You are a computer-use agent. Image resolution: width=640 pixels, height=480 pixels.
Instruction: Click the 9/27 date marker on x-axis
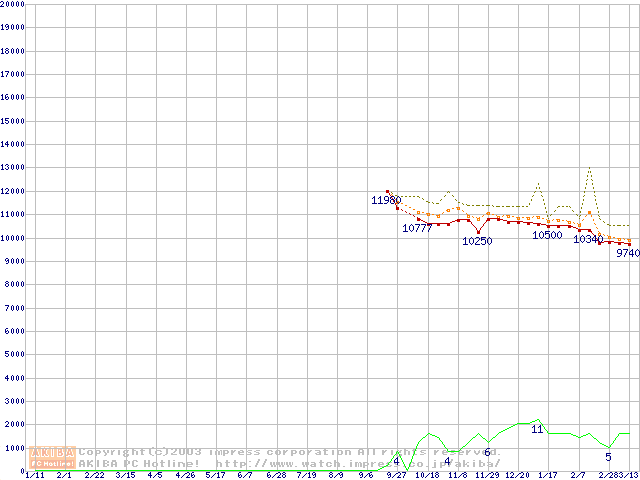(x=397, y=475)
